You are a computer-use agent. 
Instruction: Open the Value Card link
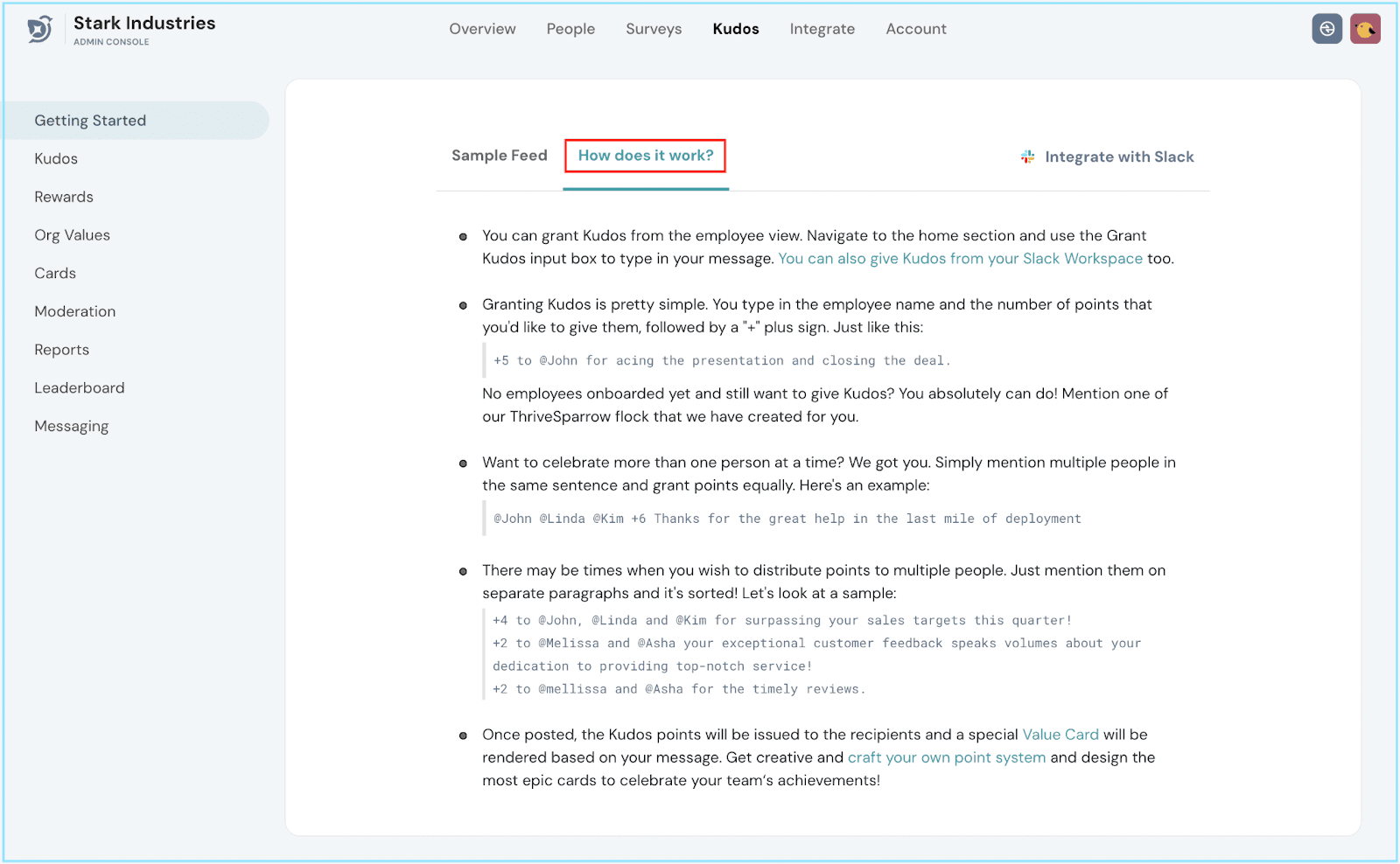pos(1060,735)
